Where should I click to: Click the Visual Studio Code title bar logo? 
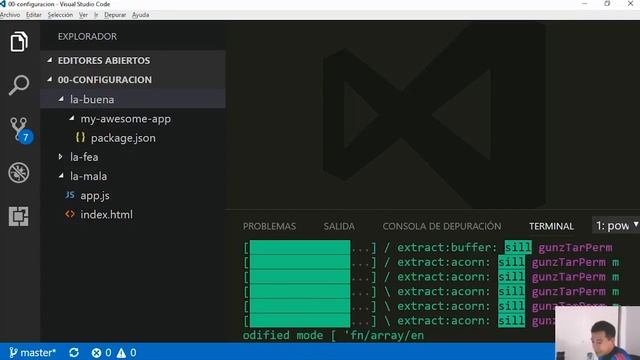tap(3, 4)
